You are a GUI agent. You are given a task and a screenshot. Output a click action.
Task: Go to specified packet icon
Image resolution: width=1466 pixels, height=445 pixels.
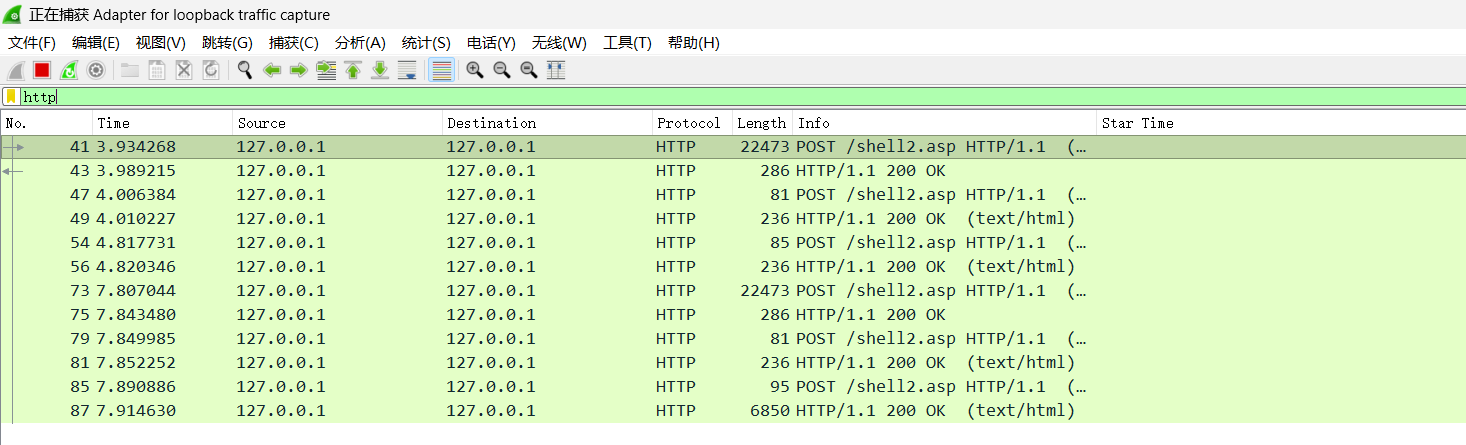(x=326, y=70)
